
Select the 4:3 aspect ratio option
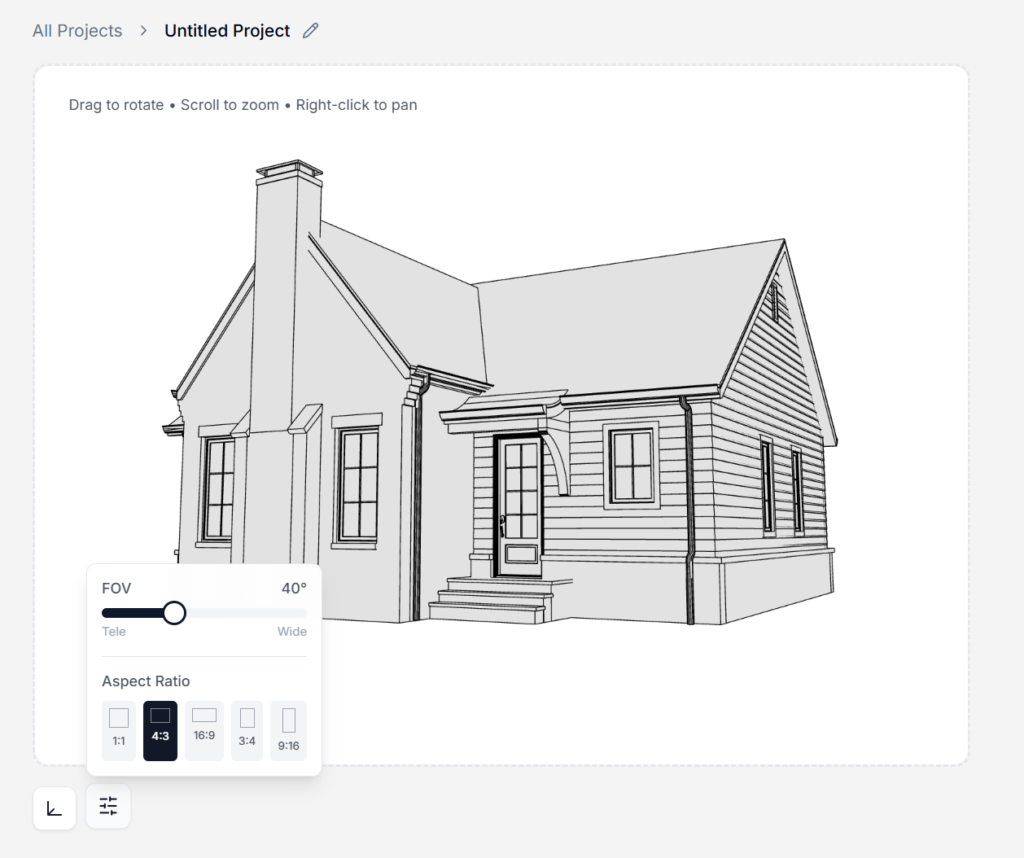[160, 730]
